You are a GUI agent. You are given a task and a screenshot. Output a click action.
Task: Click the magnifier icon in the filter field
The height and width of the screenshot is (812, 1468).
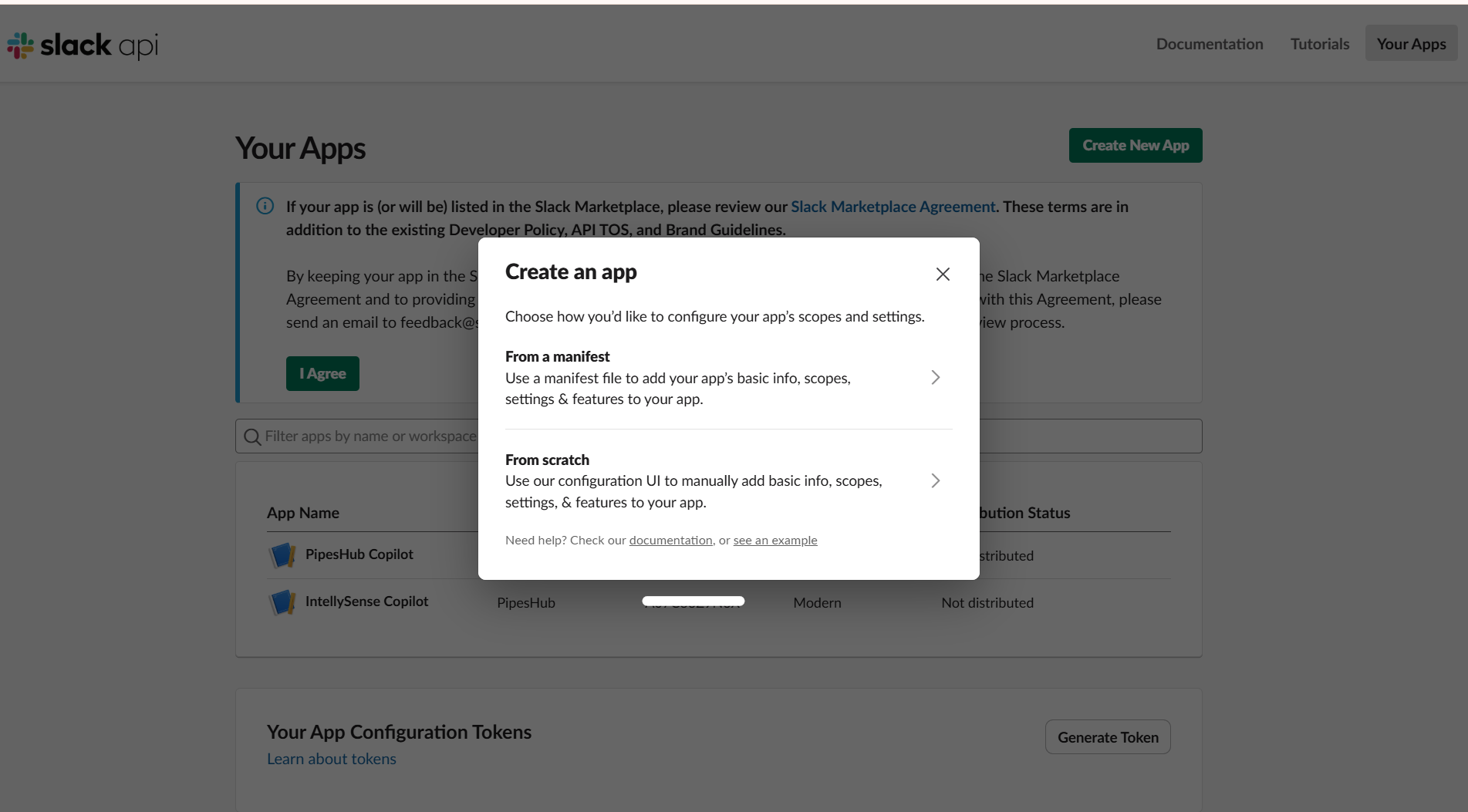(251, 436)
